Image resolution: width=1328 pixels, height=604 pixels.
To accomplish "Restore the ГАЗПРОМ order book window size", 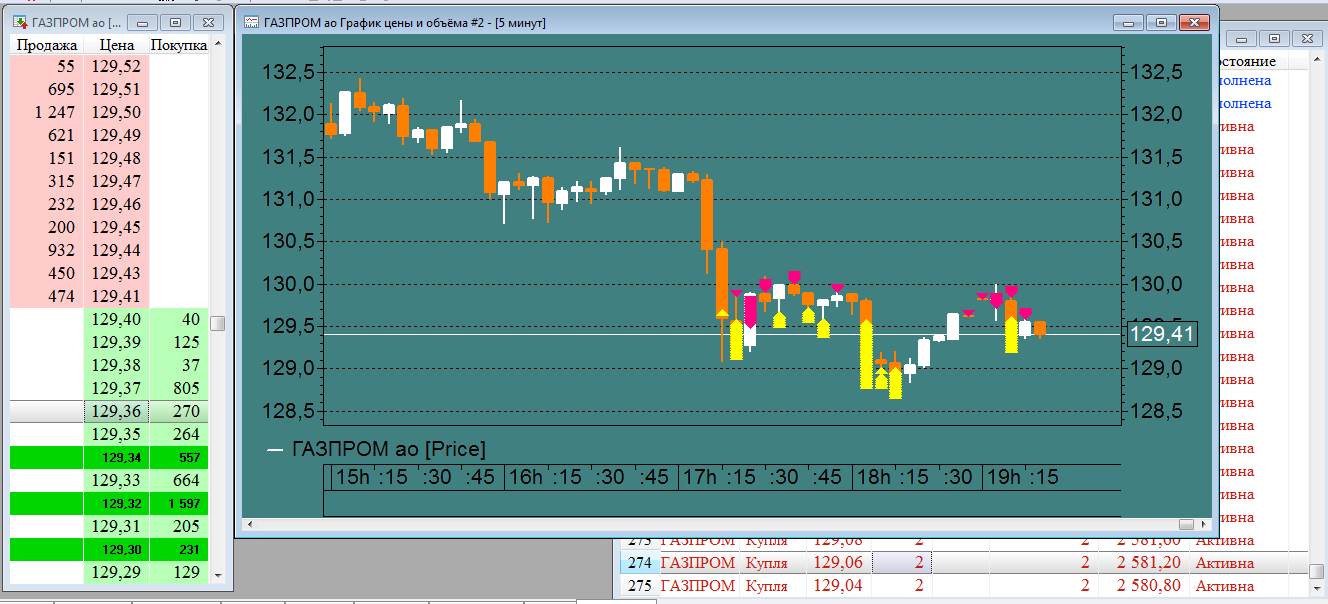I will (x=175, y=22).
